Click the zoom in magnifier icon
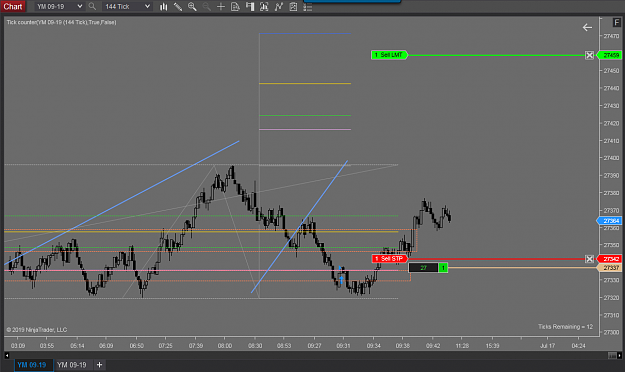The height and width of the screenshot is (372, 625). [192, 6]
